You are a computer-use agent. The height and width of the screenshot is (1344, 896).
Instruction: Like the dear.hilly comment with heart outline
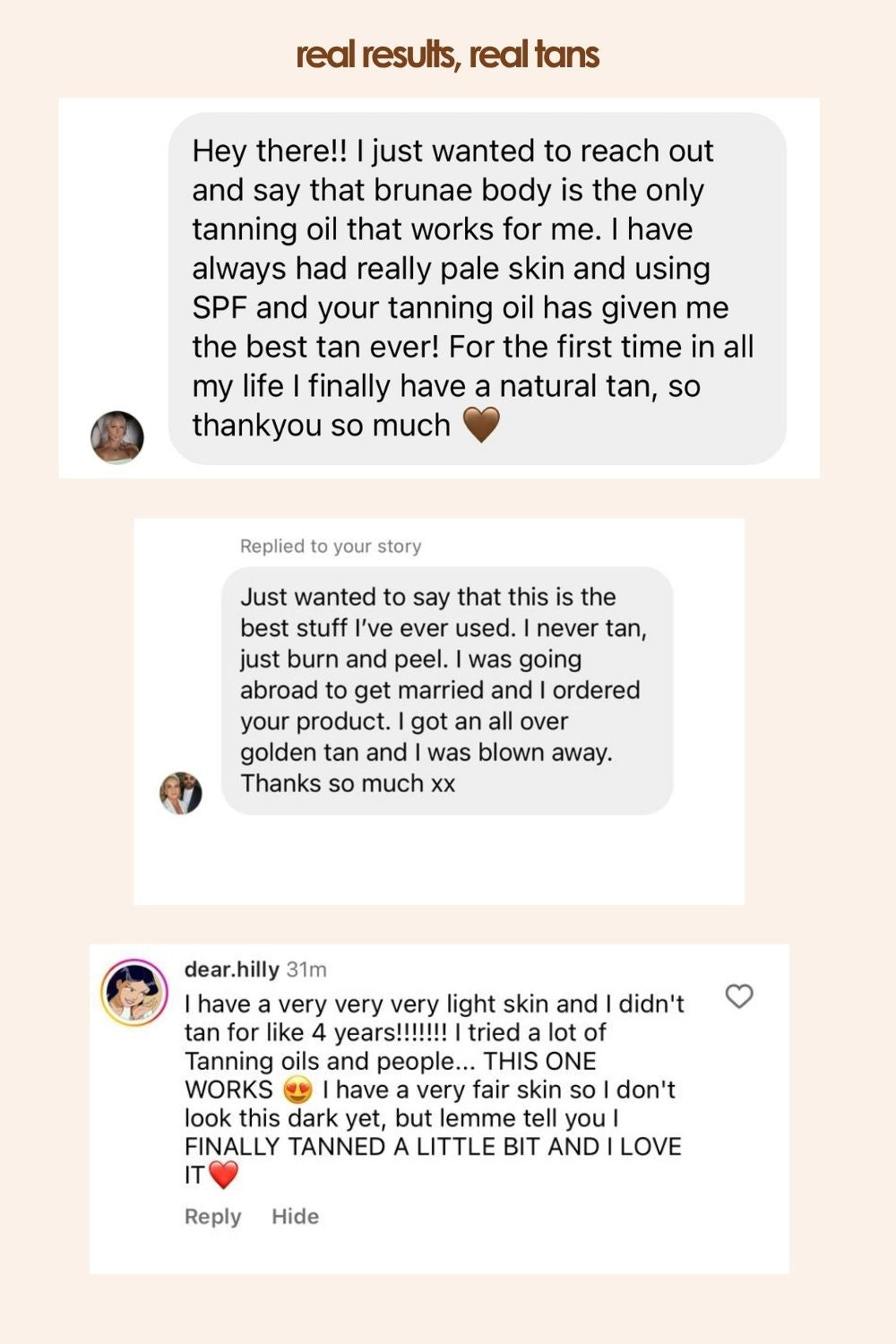(739, 996)
